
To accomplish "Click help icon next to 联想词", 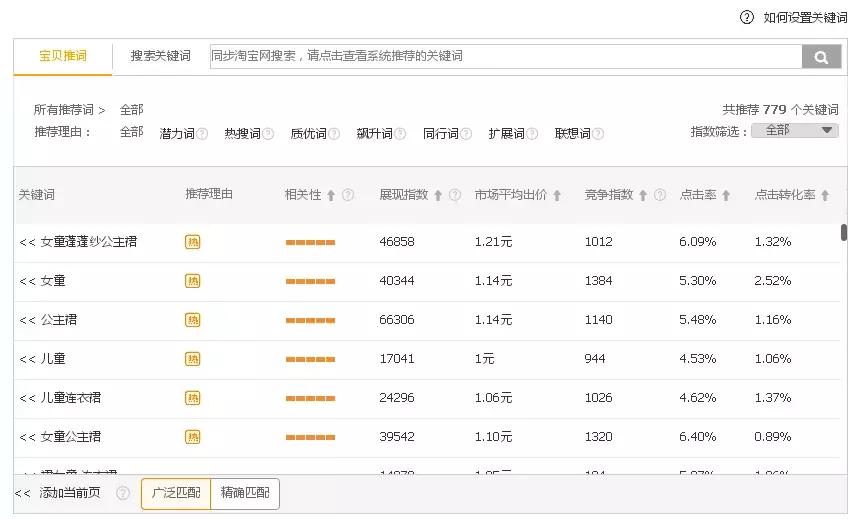I will (x=598, y=134).
